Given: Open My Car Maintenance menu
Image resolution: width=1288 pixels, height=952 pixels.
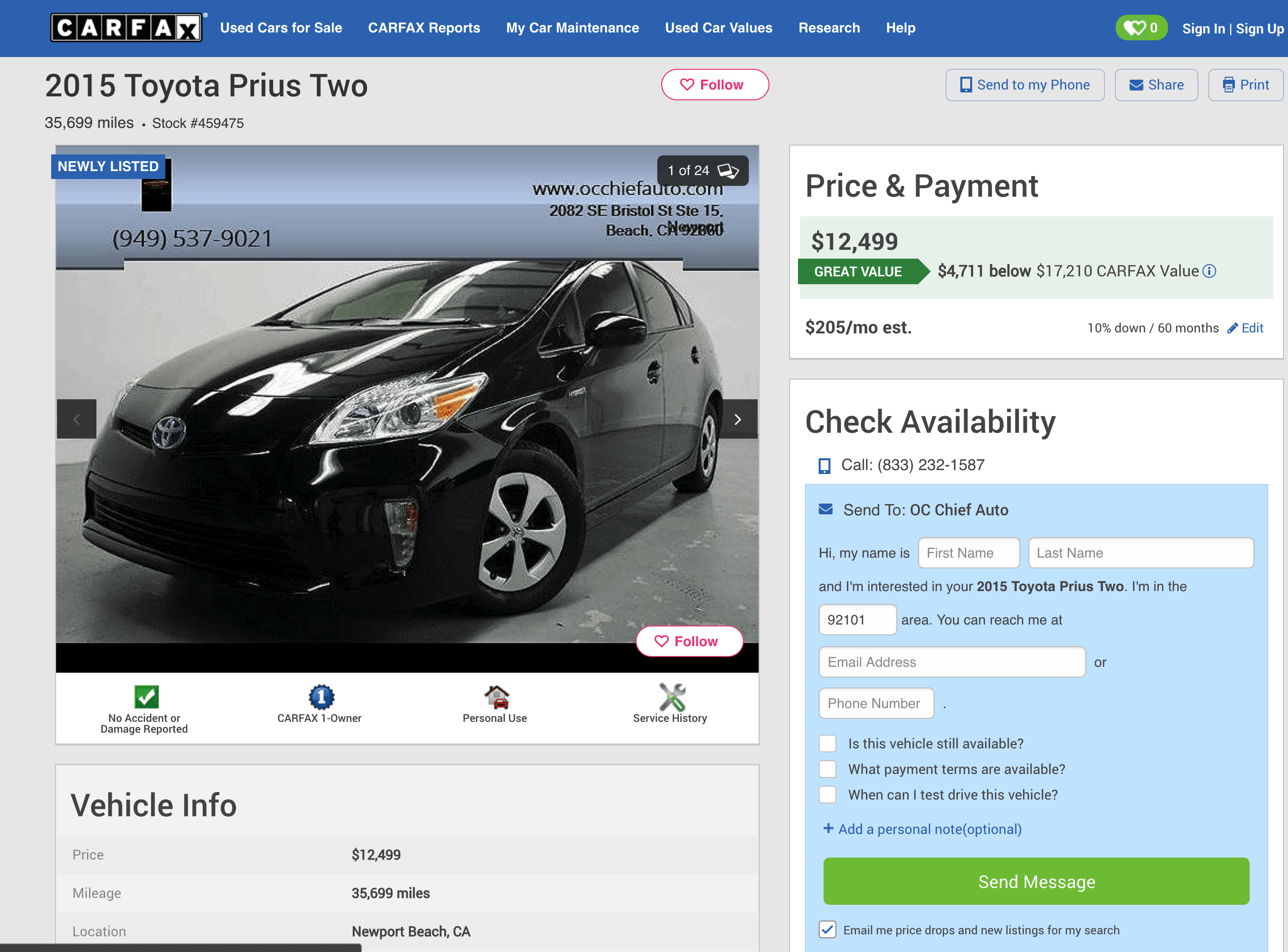Looking at the screenshot, I should 573,28.
